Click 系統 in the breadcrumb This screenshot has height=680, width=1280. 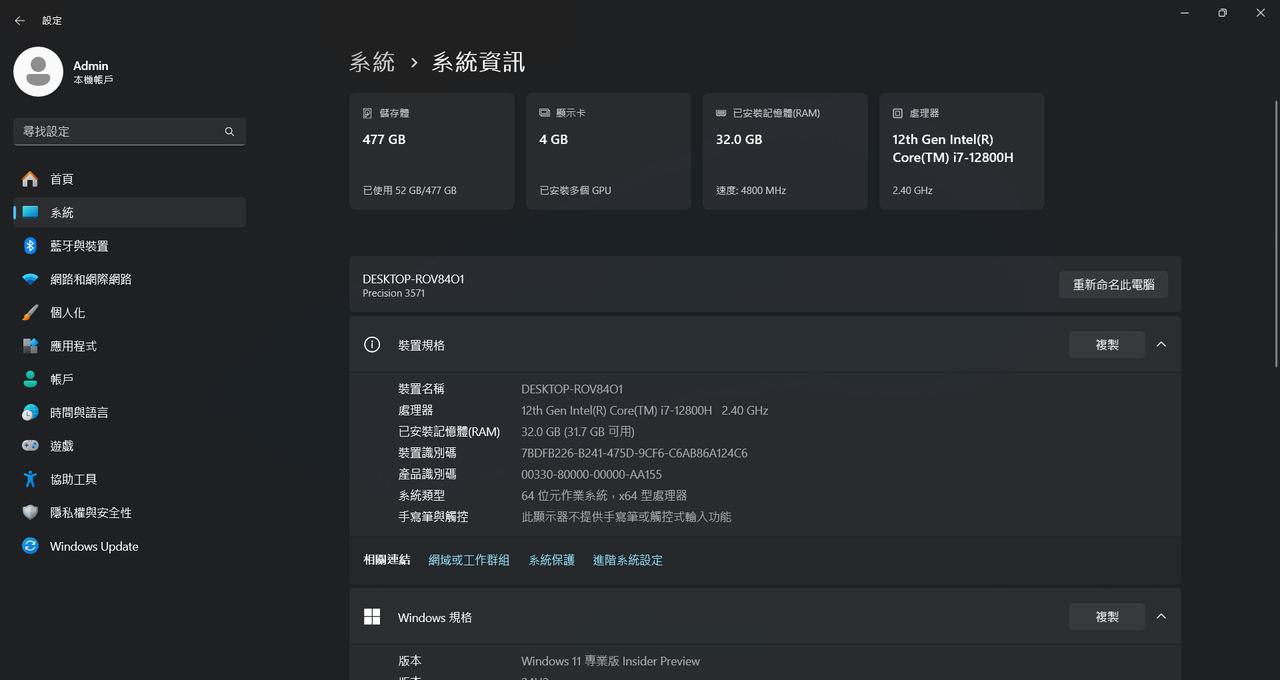[x=372, y=62]
